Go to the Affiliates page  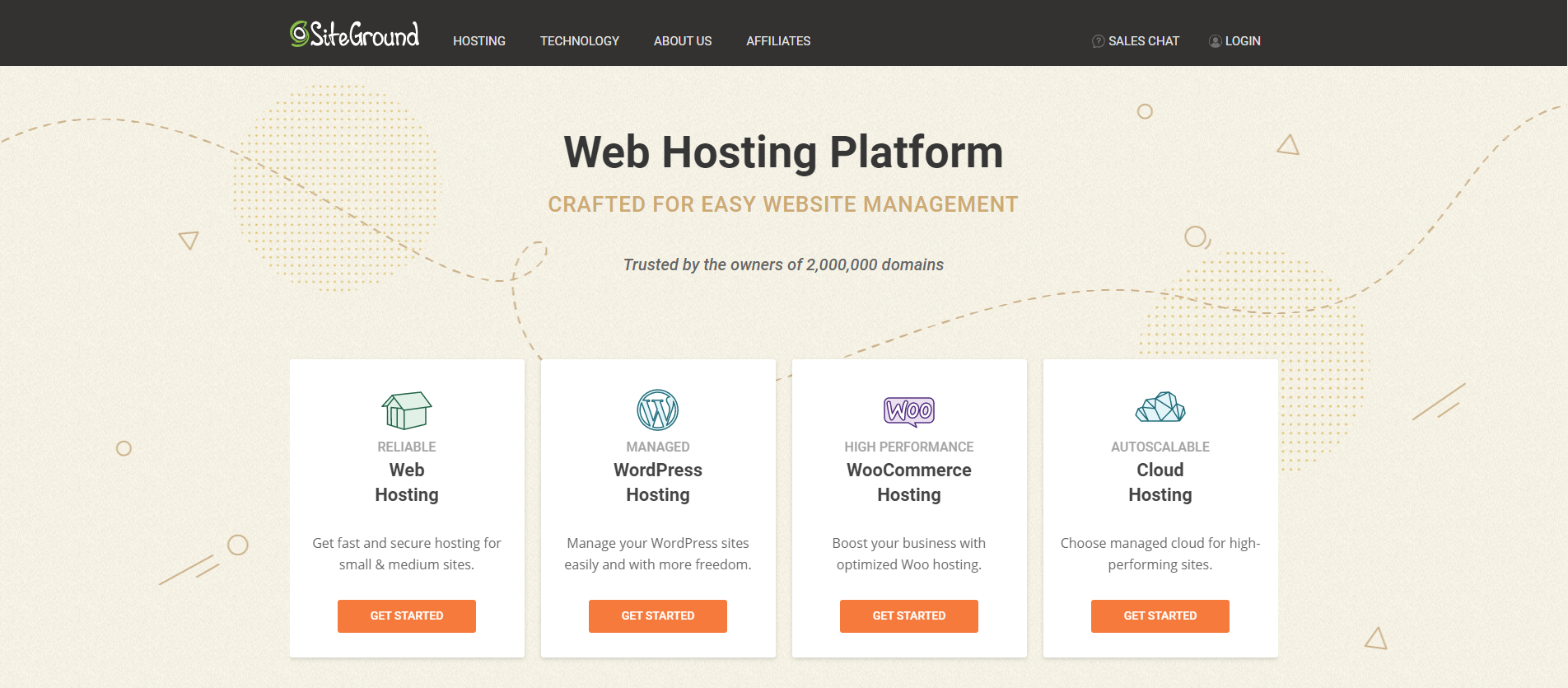pyautogui.click(x=778, y=41)
